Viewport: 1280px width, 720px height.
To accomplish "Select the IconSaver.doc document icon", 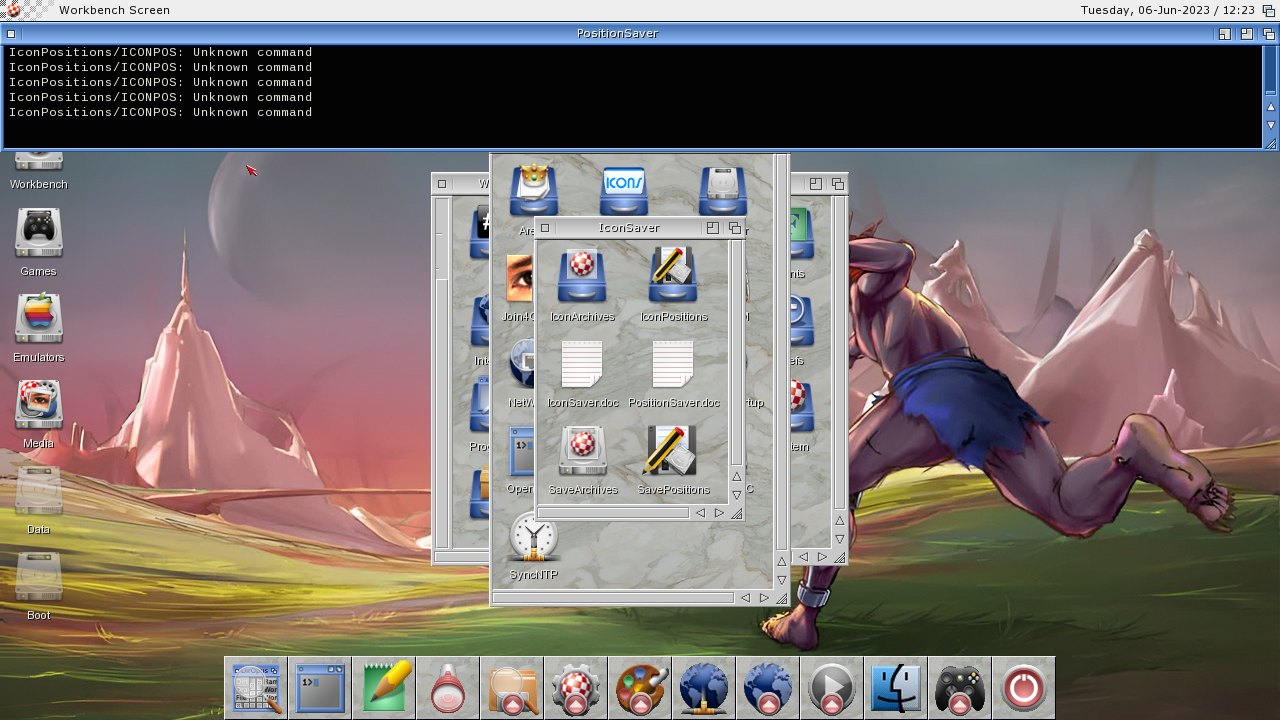I will [x=582, y=364].
